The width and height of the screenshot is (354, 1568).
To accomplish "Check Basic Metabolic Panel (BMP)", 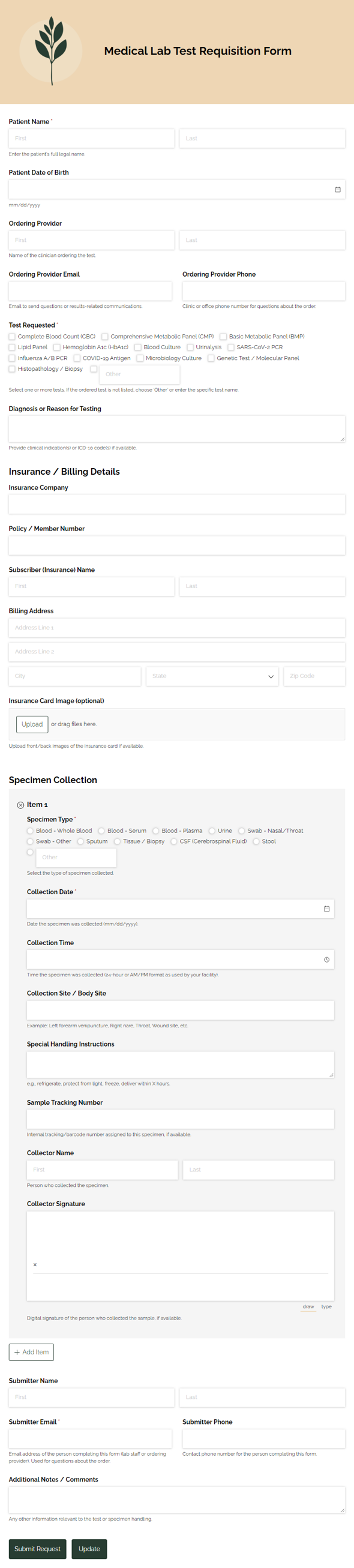I will point(223,337).
